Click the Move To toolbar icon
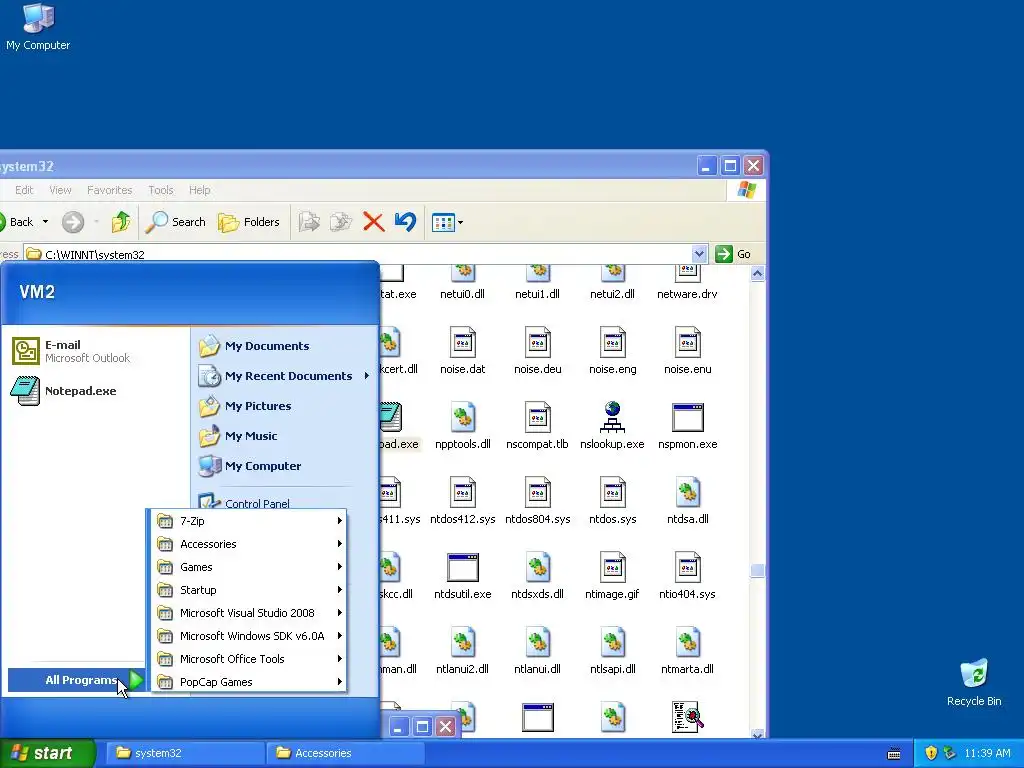1024x768 pixels. pos(309,222)
